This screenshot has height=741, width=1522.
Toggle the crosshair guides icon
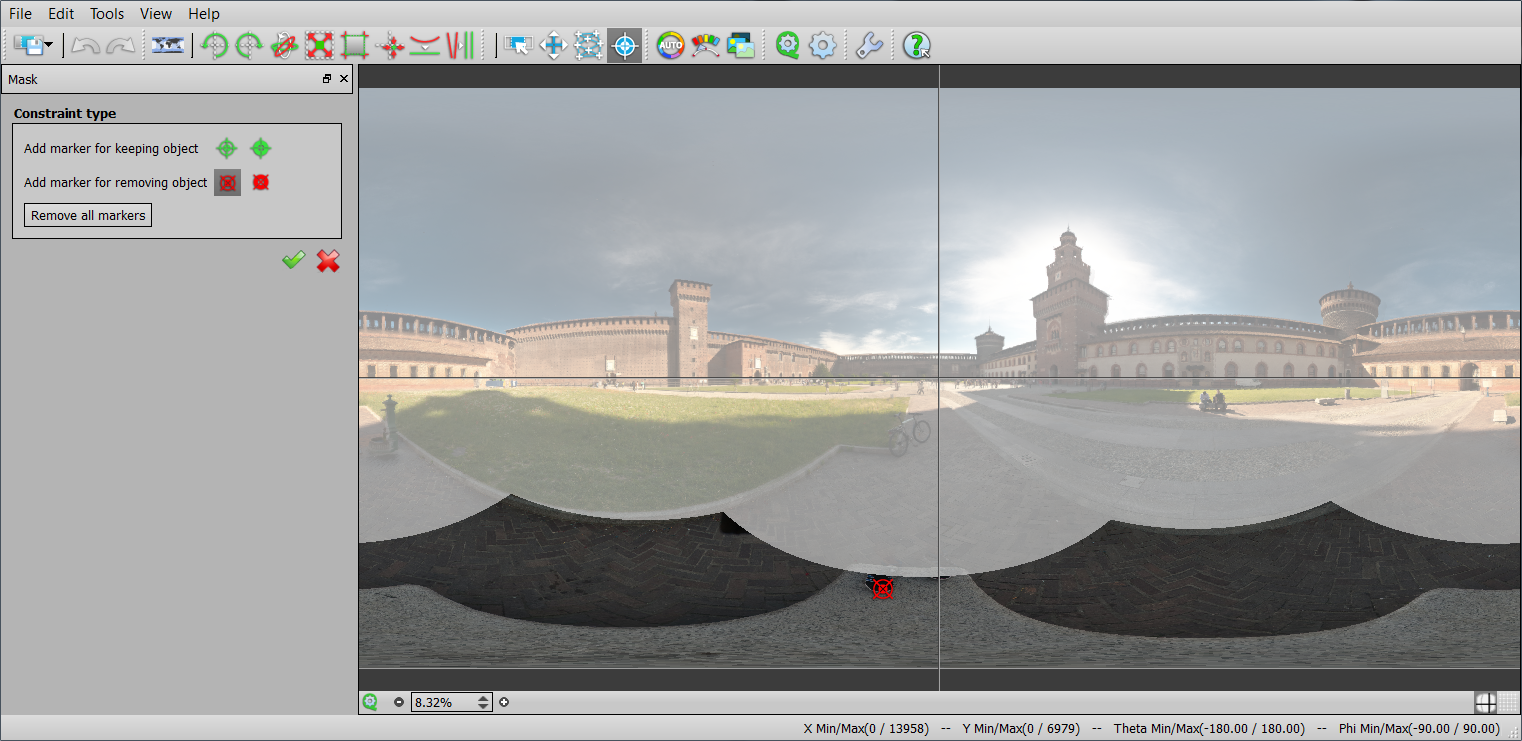click(1485, 702)
